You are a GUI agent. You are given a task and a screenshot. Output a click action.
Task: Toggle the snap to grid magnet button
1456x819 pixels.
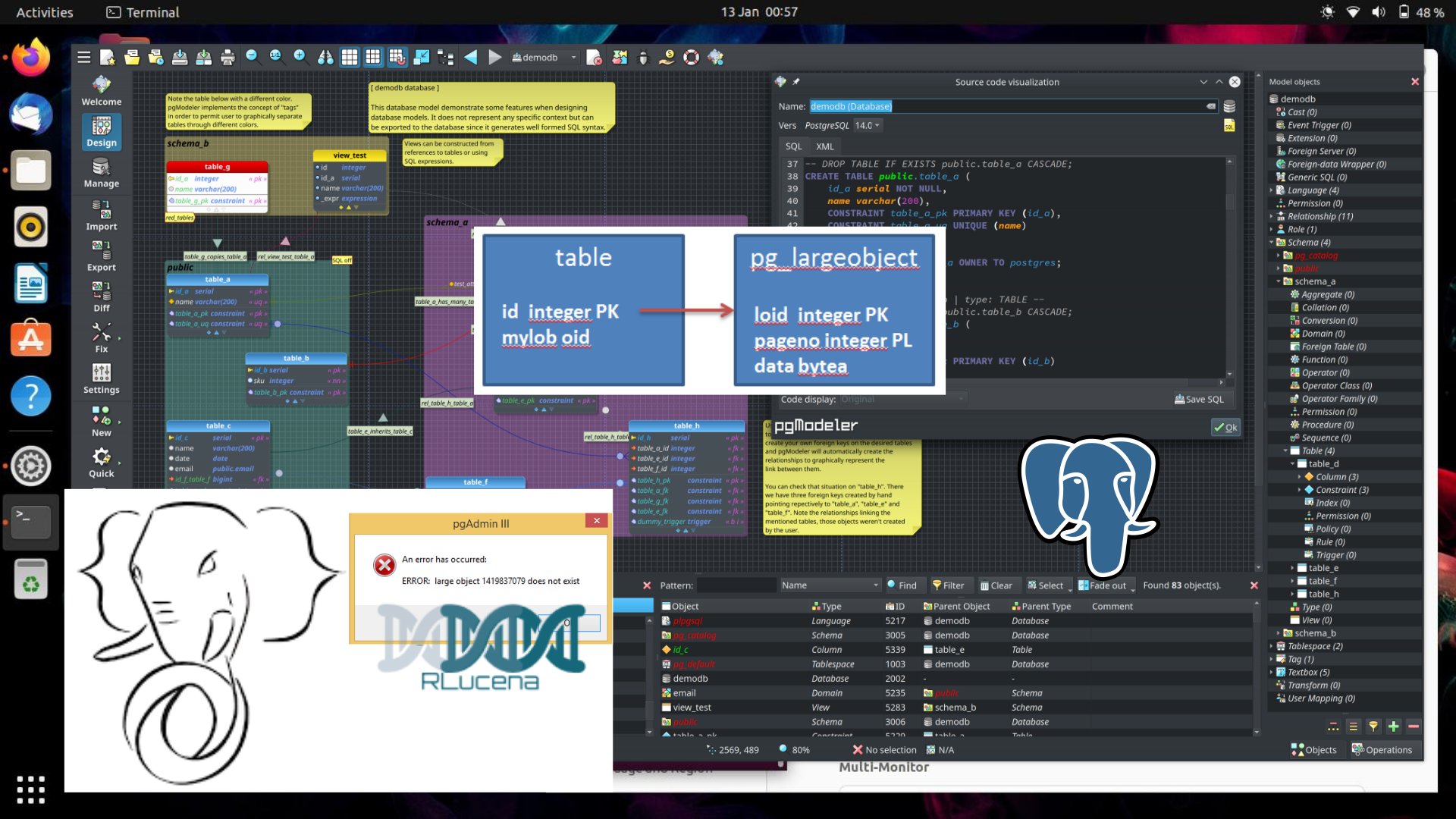[397, 58]
